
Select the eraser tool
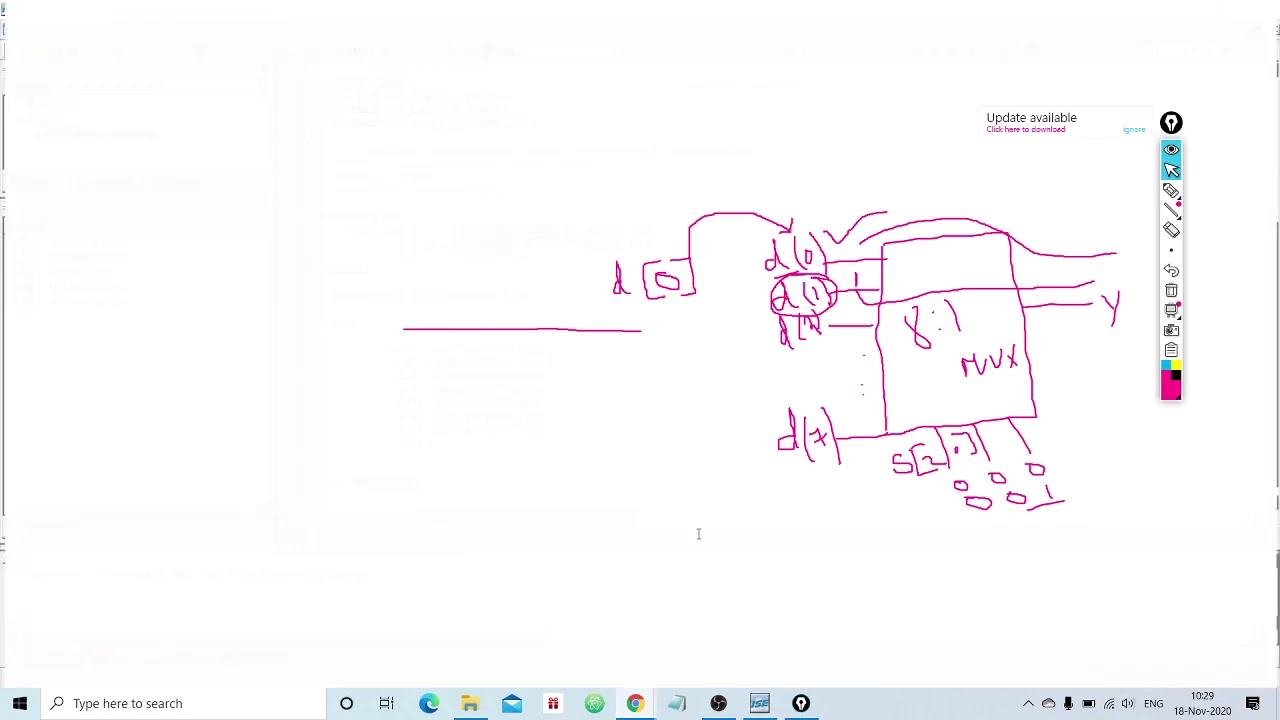[1171, 230]
